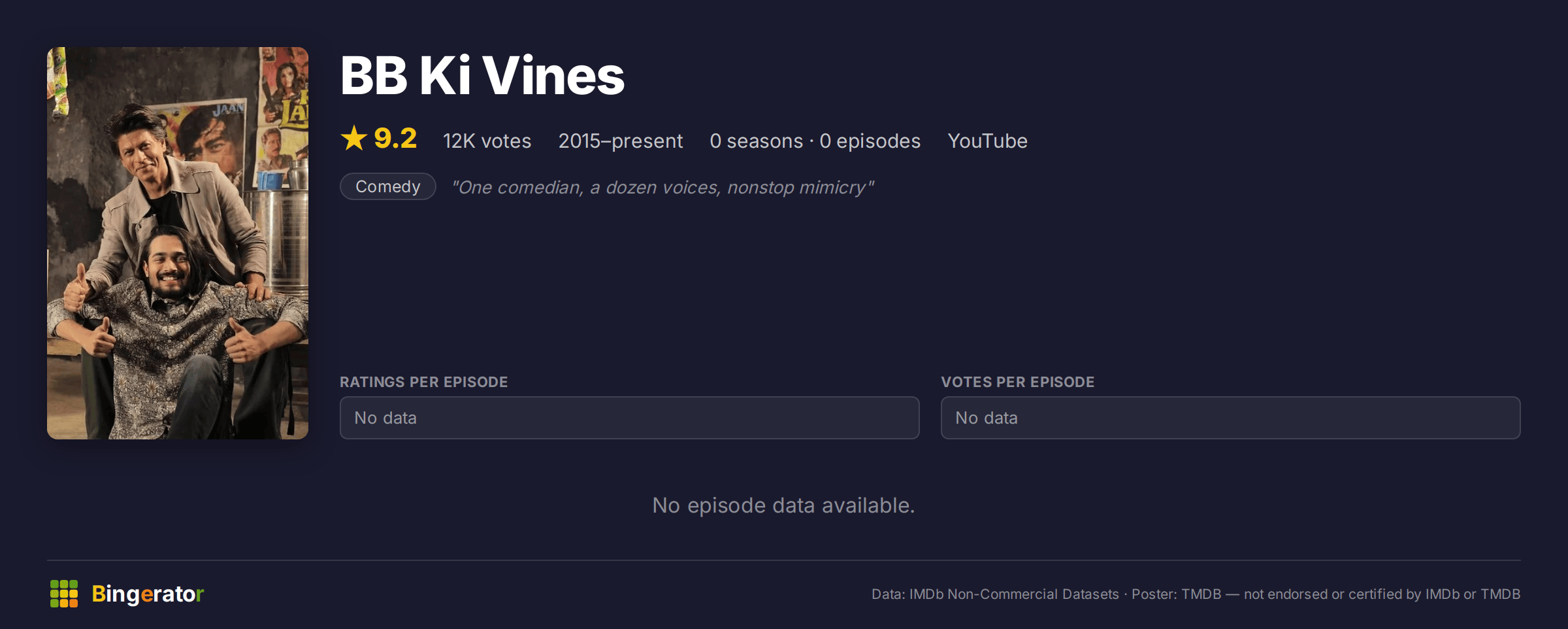This screenshot has width=1568, height=629.
Task: Click the Ratings Per Episode heading
Action: (x=424, y=382)
